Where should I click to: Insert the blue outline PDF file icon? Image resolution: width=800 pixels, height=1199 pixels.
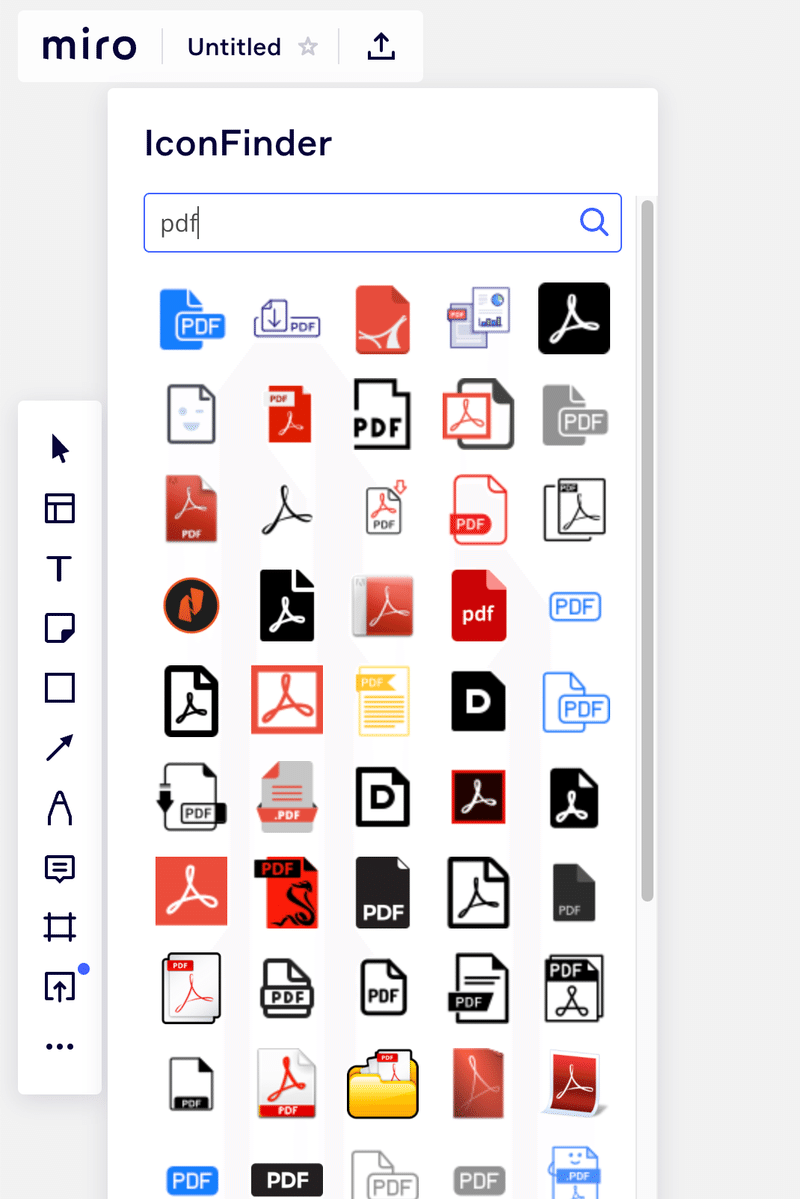pyautogui.click(x=575, y=702)
